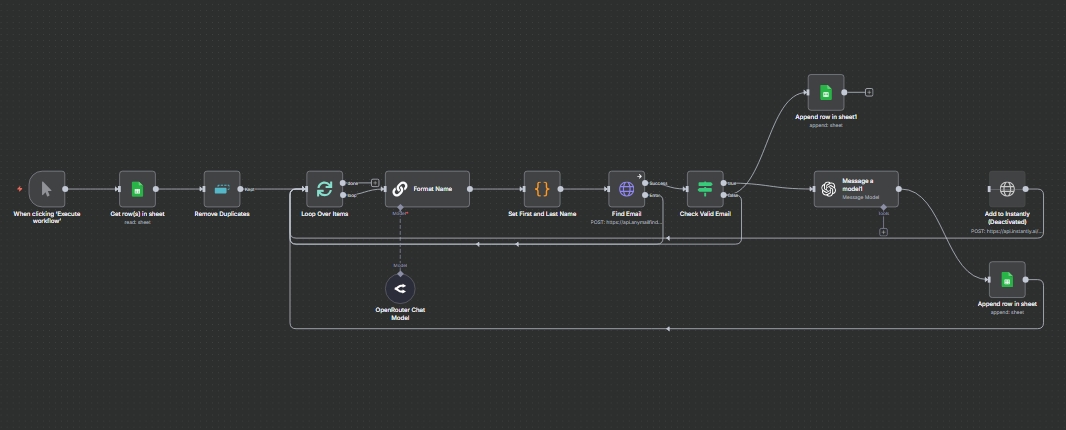Add a tool under 'Message a model1'
Screen dimensions: 1066x430
coord(883,232)
